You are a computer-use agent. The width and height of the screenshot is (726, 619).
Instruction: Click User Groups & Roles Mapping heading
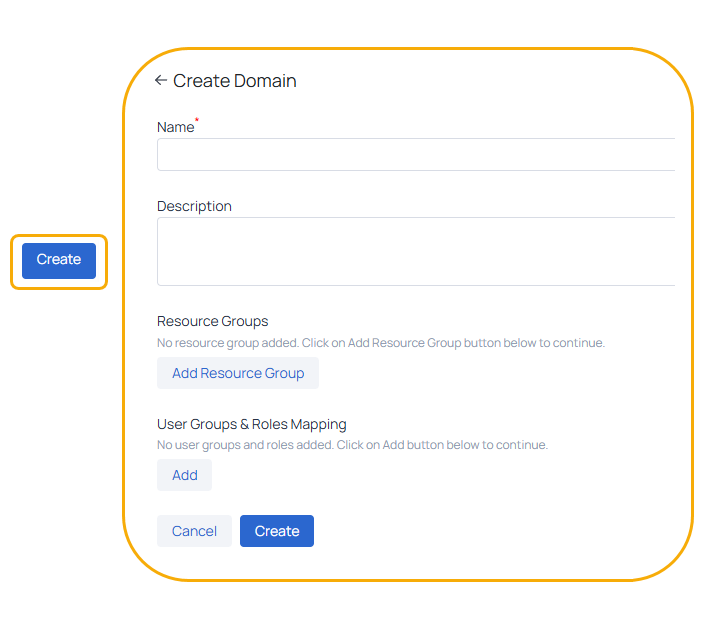coord(252,425)
